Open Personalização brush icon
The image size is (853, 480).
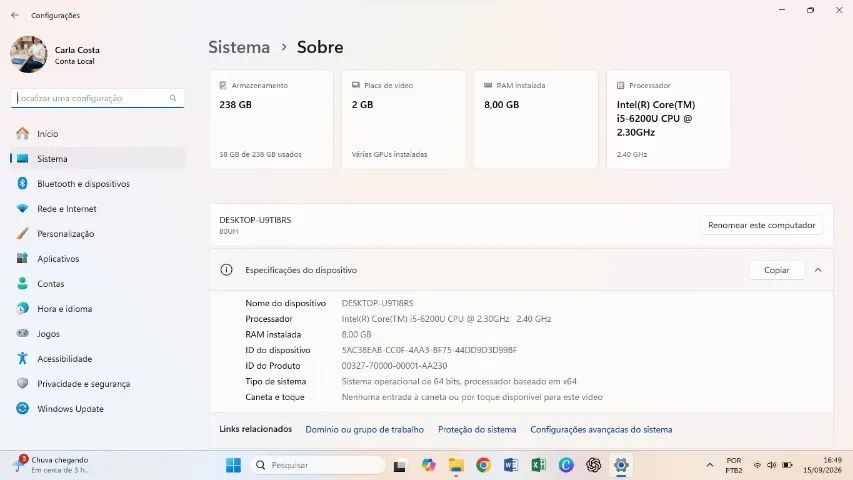click(x=22, y=233)
